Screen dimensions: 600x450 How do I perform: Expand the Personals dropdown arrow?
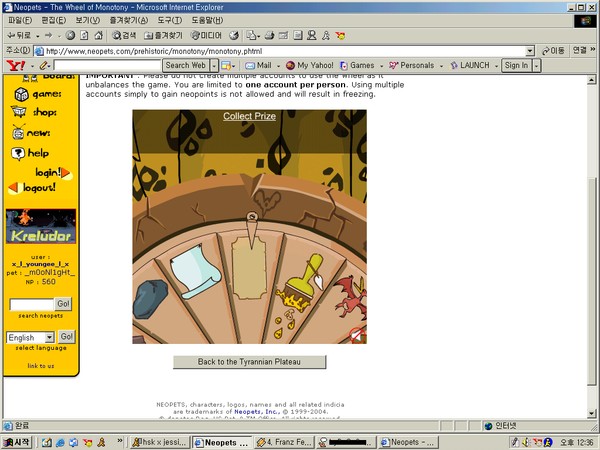pos(441,66)
